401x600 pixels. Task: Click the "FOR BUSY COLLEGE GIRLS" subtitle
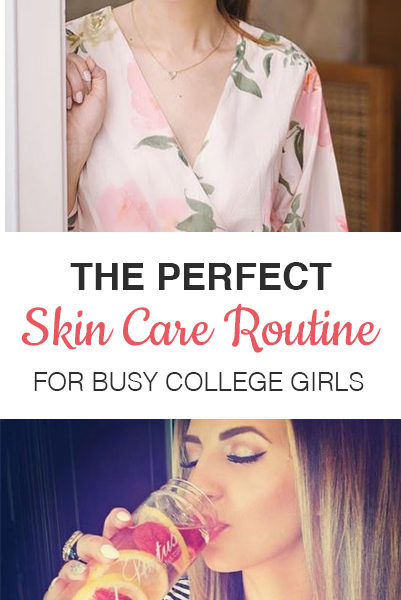point(199,381)
